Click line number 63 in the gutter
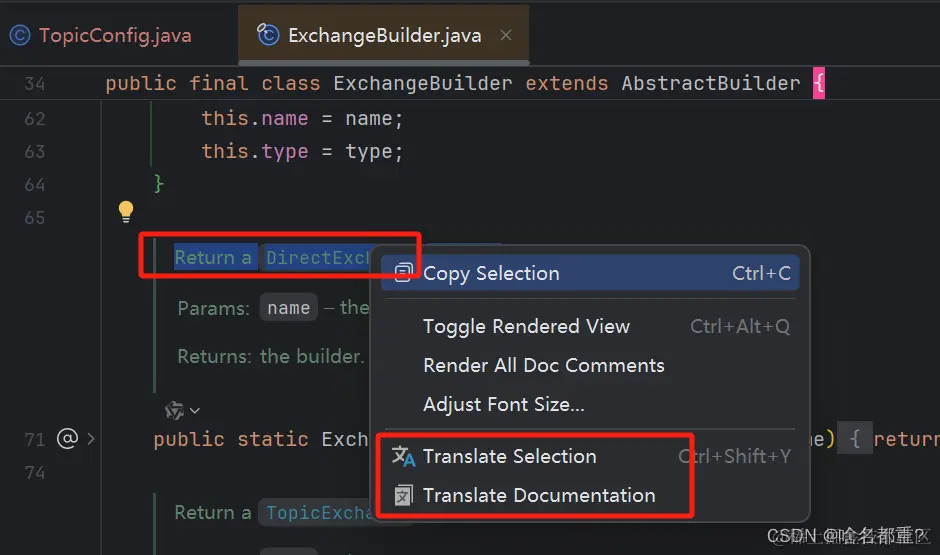Image resolution: width=940 pixels, height=555 pixels. tap(35, 152)
